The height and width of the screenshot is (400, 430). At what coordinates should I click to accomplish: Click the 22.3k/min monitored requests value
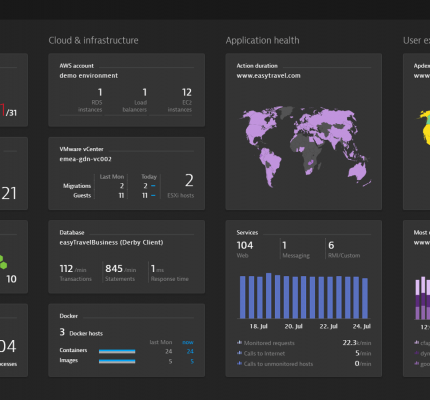click(357, 343)
